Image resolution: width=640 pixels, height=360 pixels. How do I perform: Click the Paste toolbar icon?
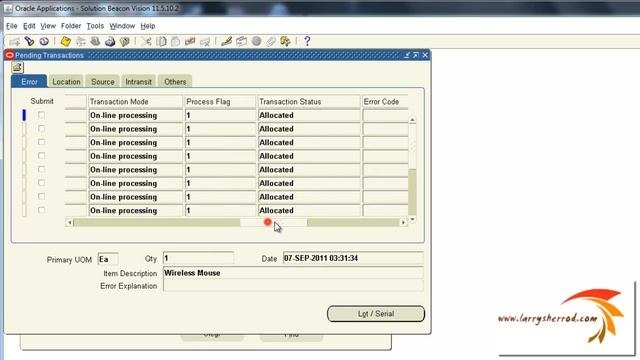click(176, 41)
